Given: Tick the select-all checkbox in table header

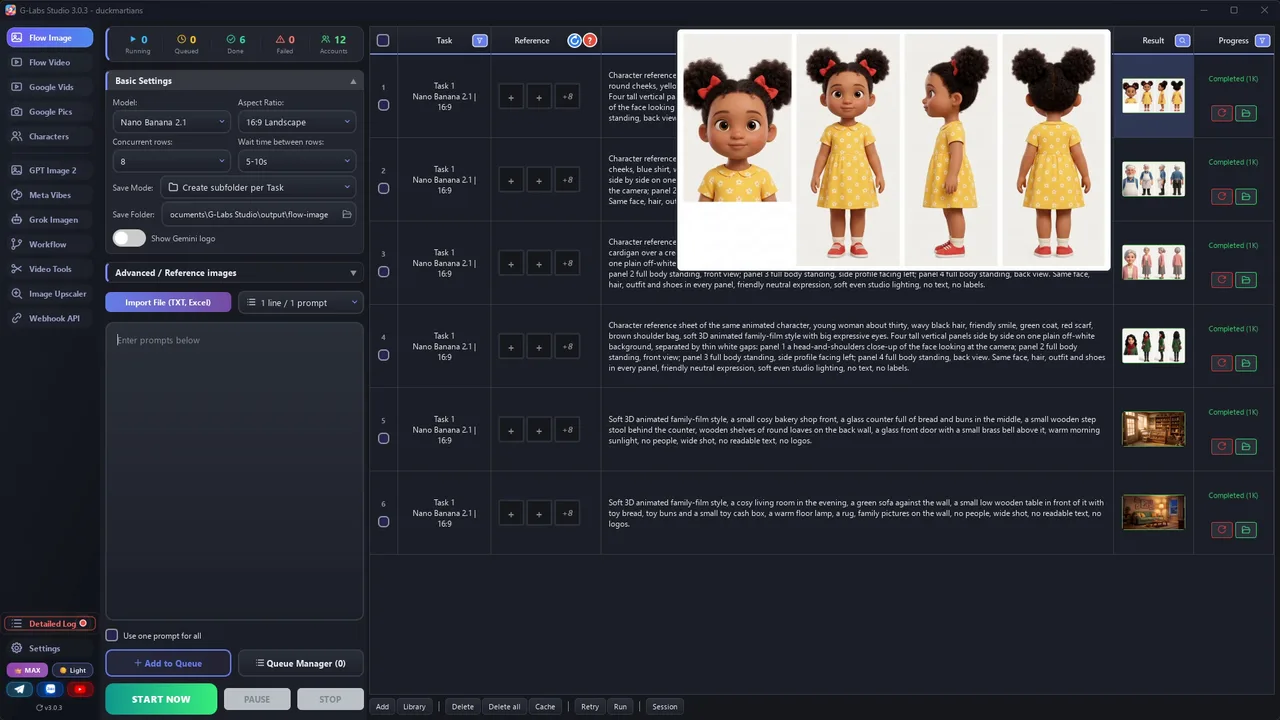Looking at the screenshot, I should pos(383,41).
